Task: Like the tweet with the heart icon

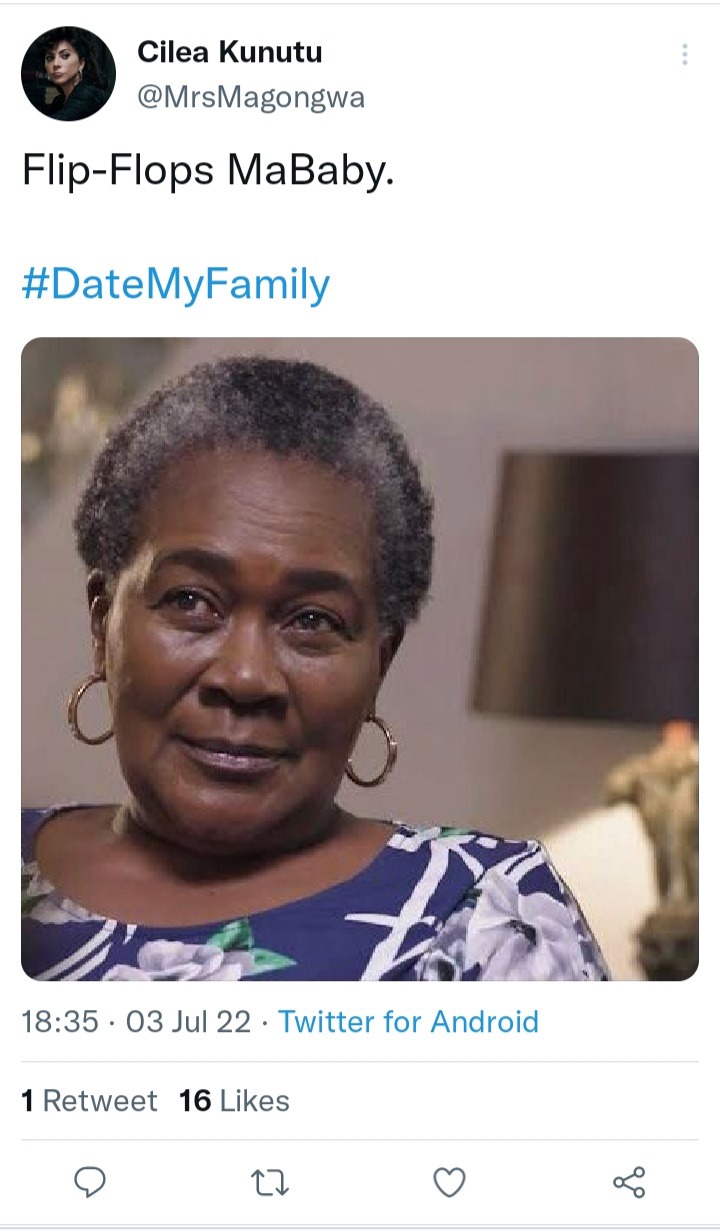Action: tap(449, 1184)
